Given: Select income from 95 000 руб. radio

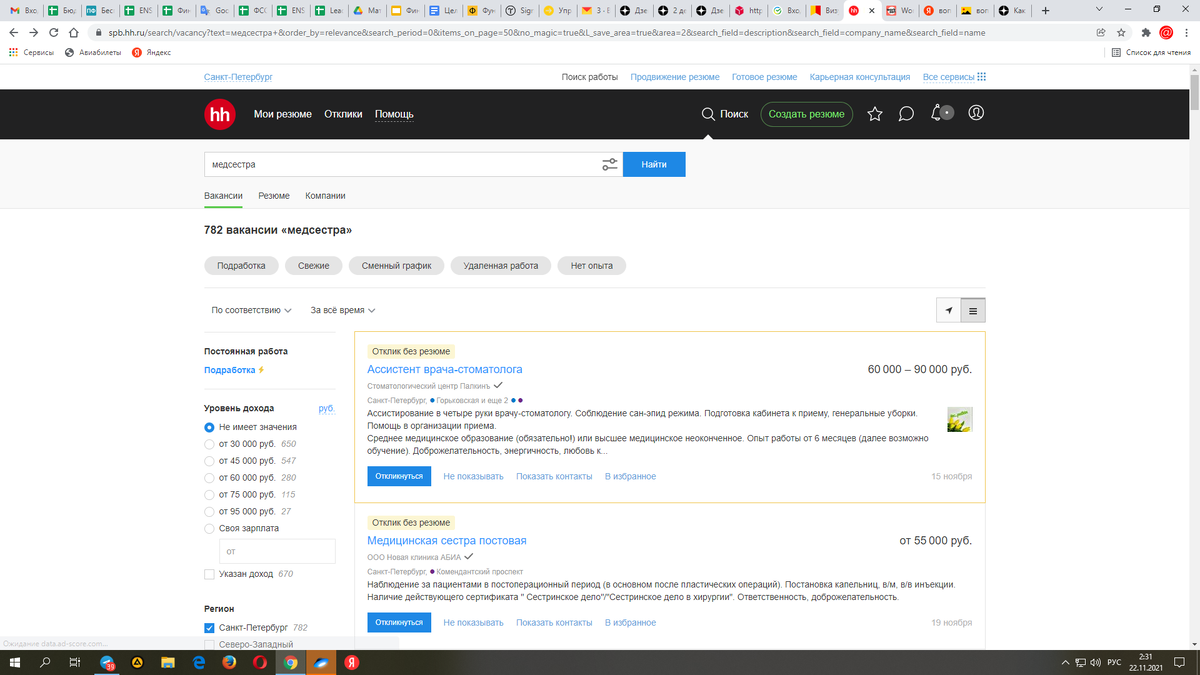Looking at the screenshot, I should pyautogui.click(x=209, y=511).
